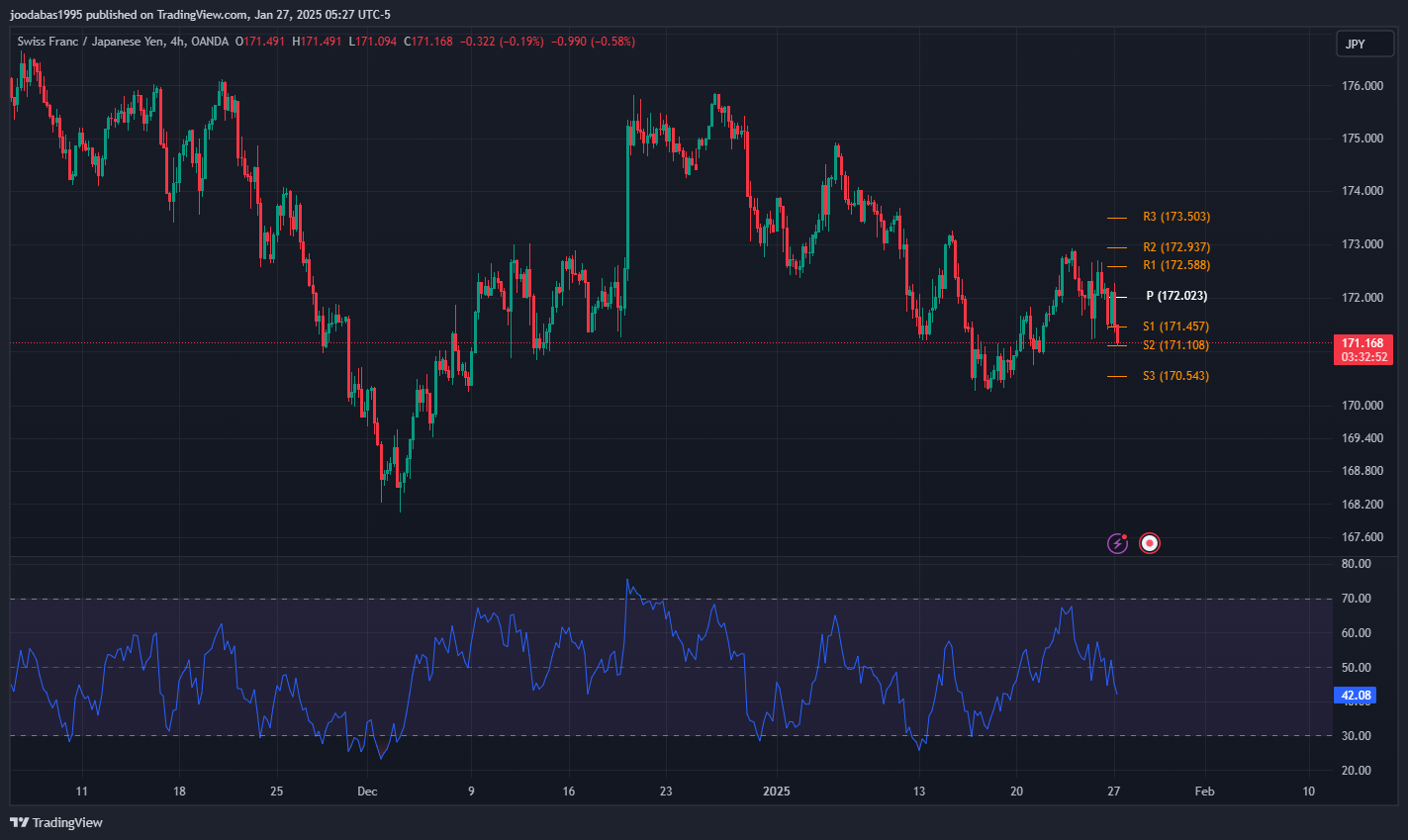
Task: Select the R1 (172.588) pivot label
Action: pyautogui.click(x=1175, y=265)
